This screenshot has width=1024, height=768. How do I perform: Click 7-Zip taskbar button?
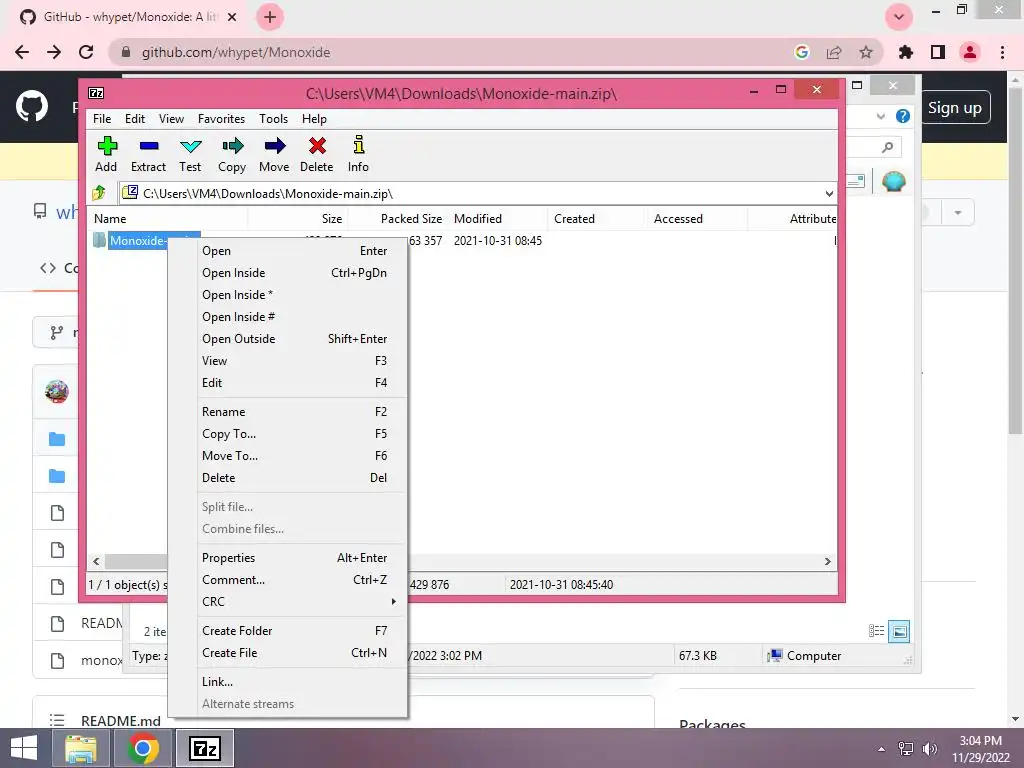point(204,748)
